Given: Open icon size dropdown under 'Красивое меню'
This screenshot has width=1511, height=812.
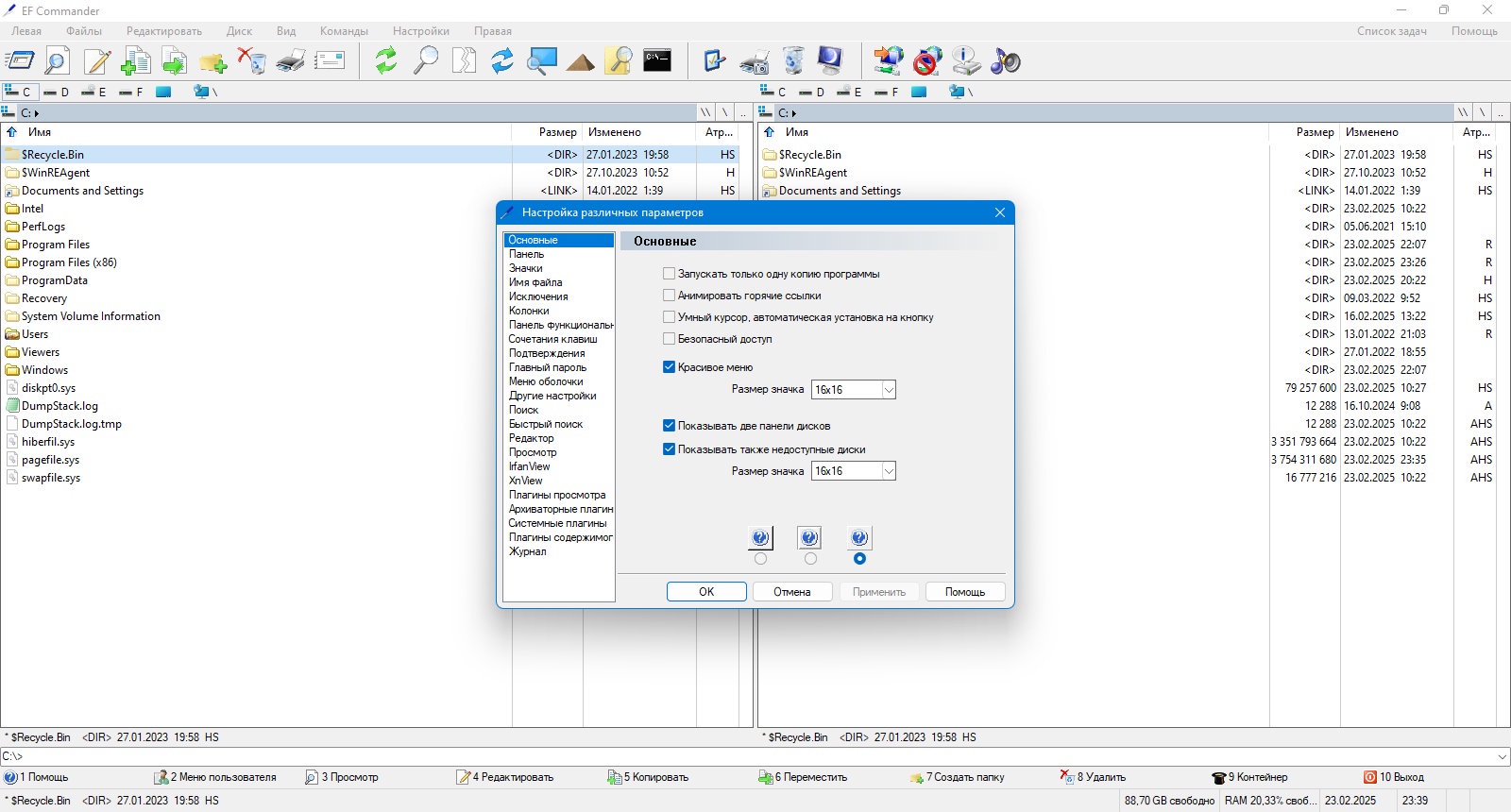Looking at the screenshot, I should pos(889,390).
